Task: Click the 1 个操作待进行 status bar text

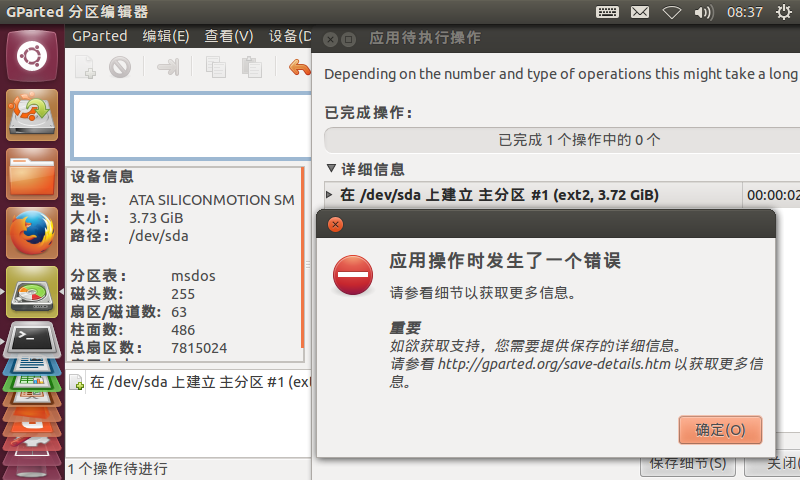Action: [x=118, y=469]
